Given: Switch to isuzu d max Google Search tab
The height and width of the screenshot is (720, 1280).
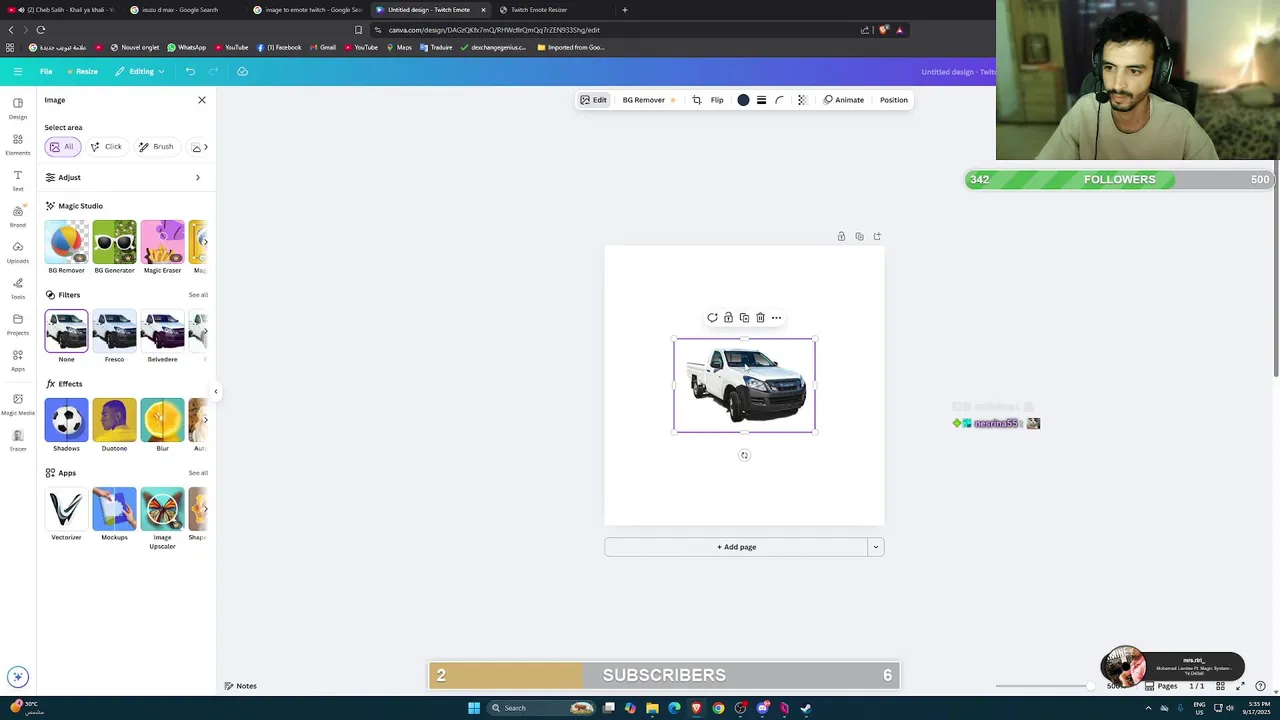Looking at the screenshot, I should [180, 10].
